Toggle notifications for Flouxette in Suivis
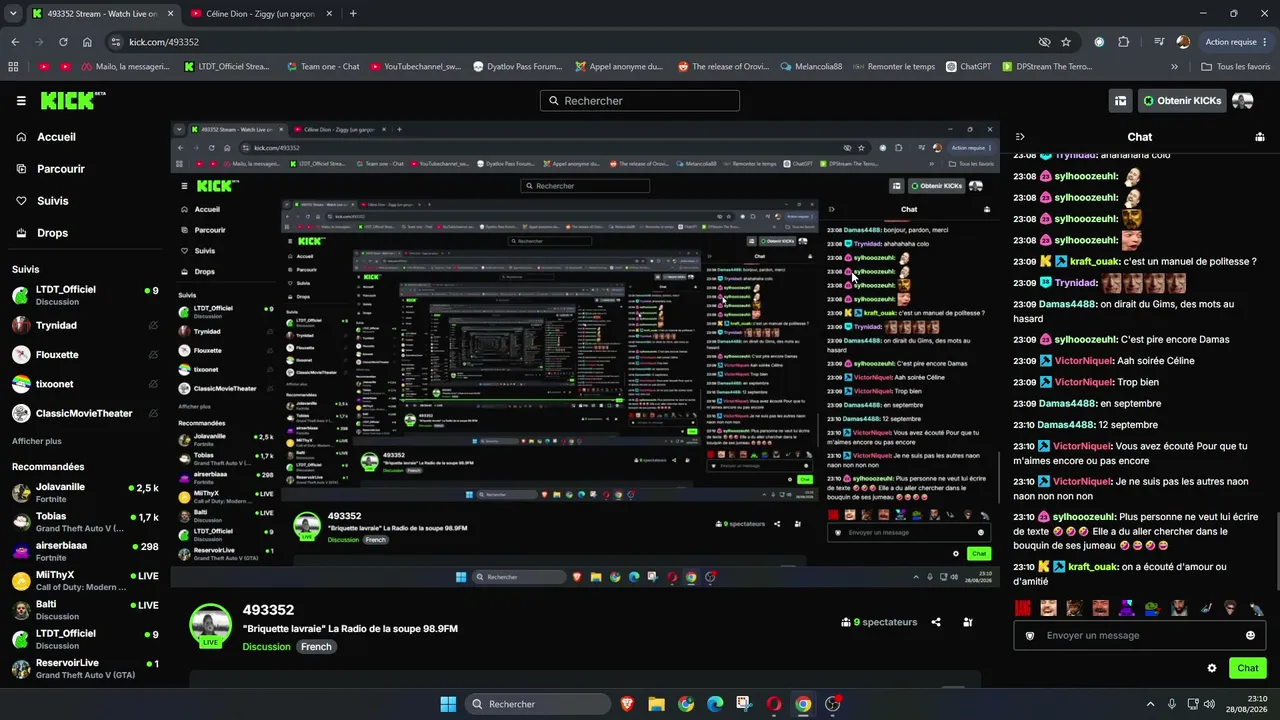1280x720 pixels. tap(153, 355)
